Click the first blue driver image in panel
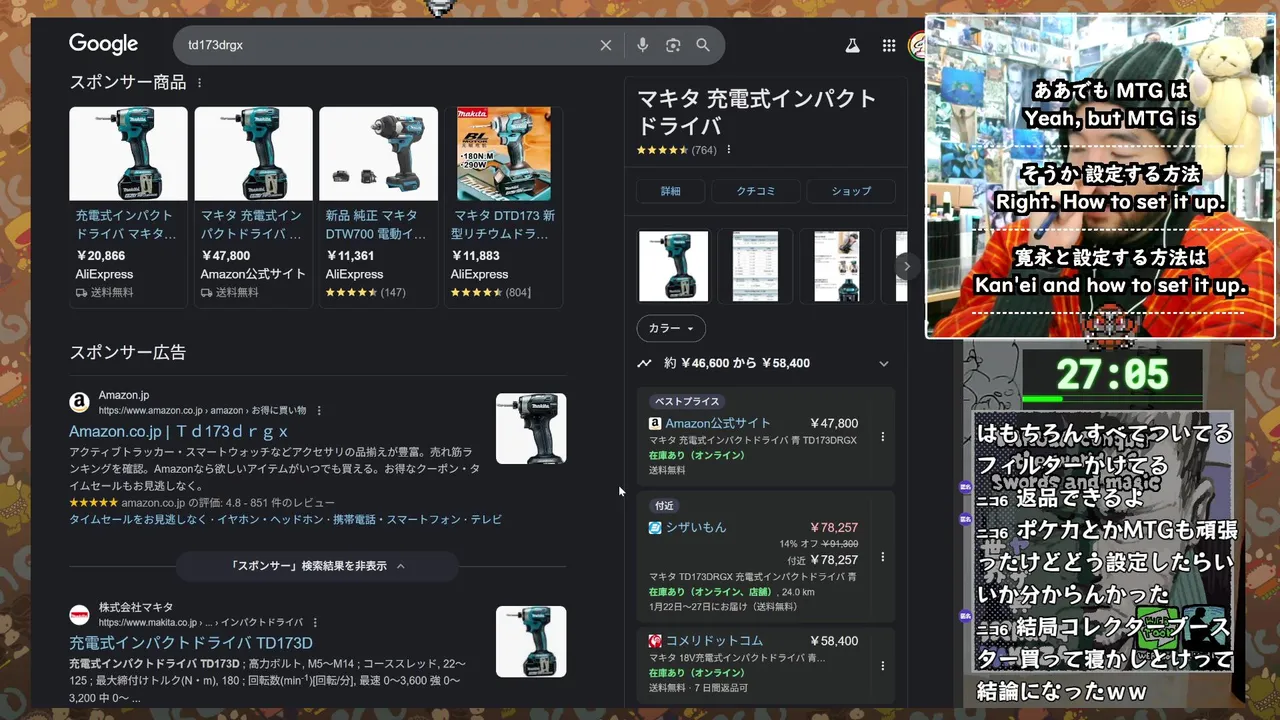 [x=673, y=266]
